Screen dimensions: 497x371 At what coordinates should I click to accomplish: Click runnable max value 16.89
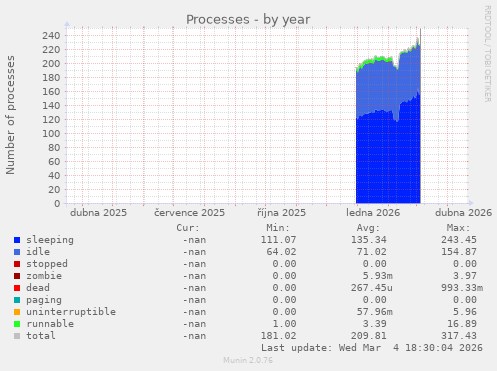(x=462, y=324)
